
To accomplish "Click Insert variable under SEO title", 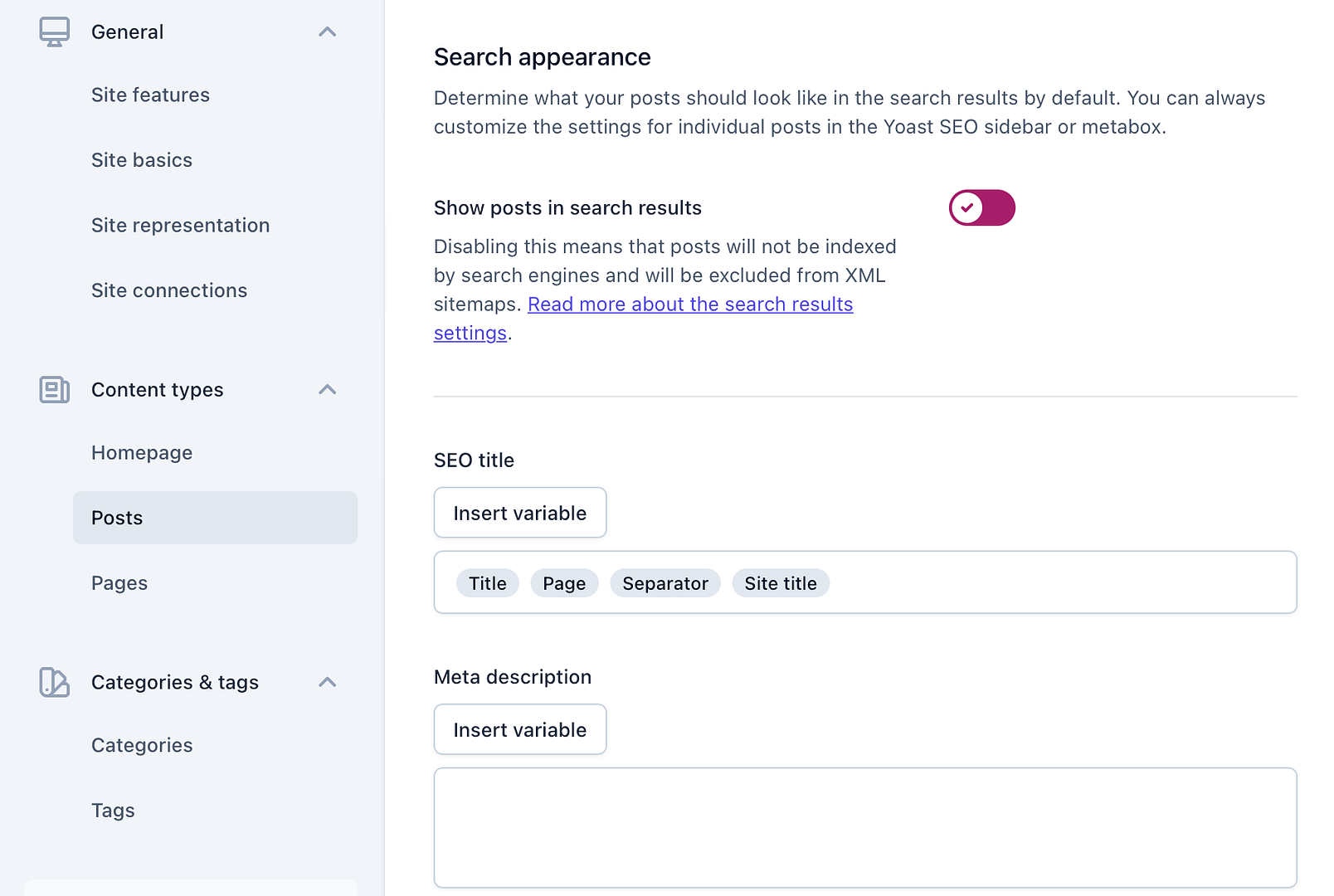I will coord(519,512).
